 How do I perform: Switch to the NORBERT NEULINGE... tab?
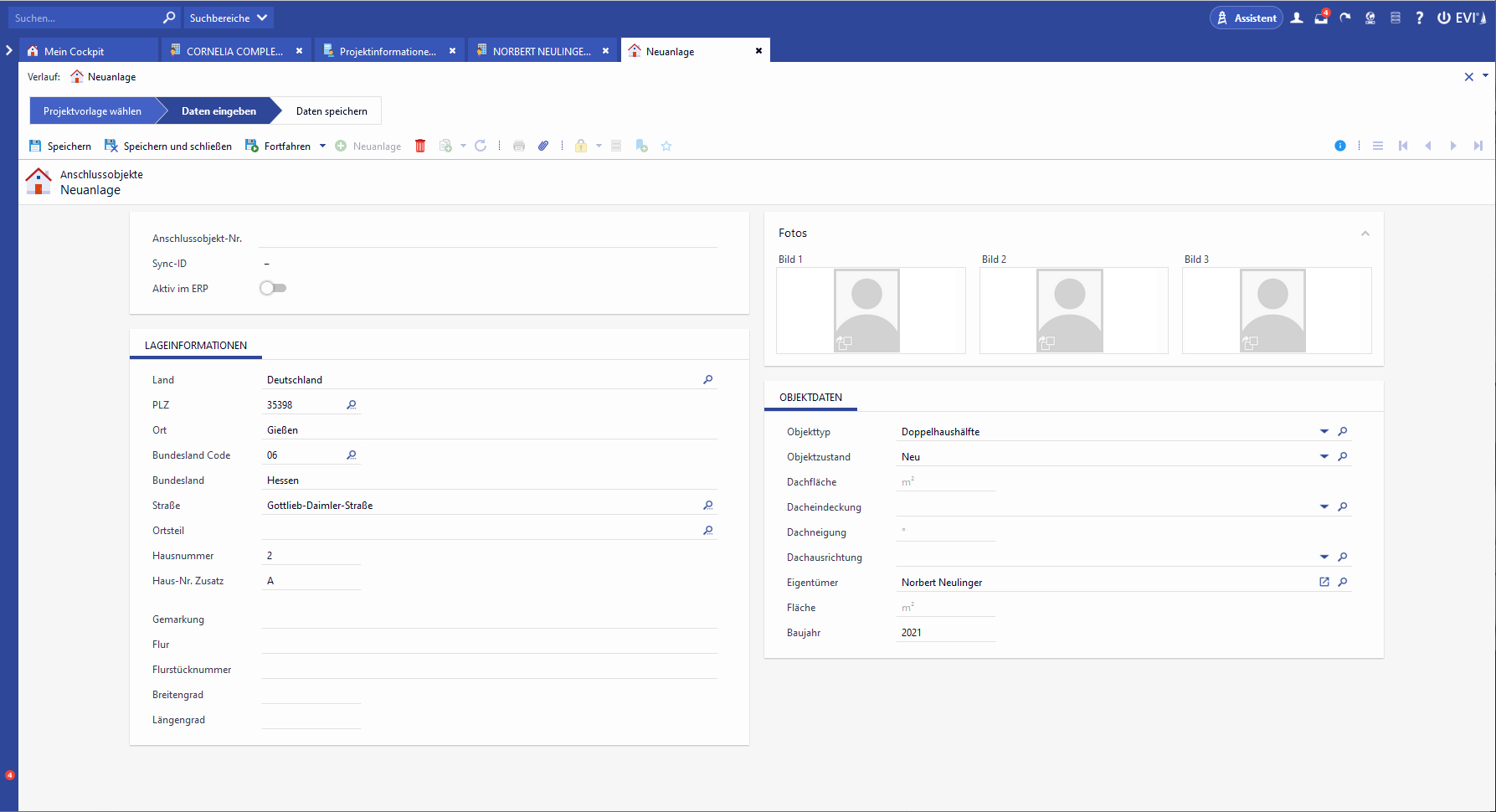tap(541, 51)
